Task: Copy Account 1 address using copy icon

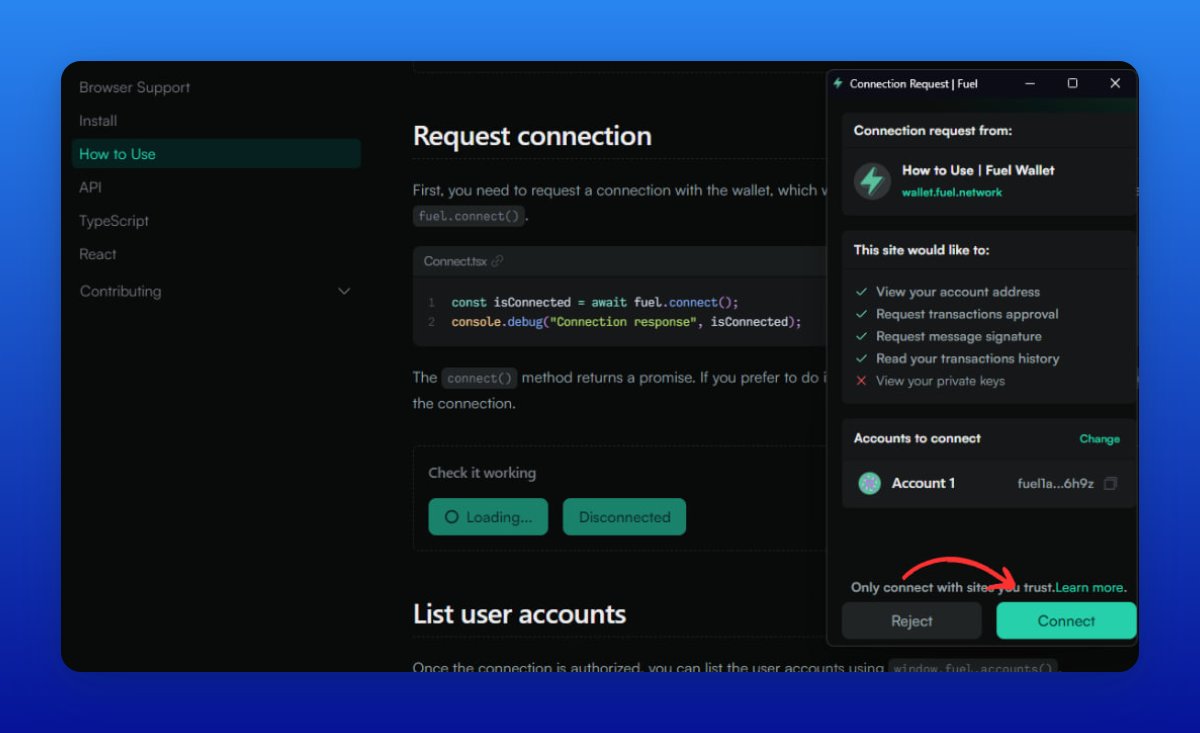Action: pyautogui.click(x=1110, y=484)
